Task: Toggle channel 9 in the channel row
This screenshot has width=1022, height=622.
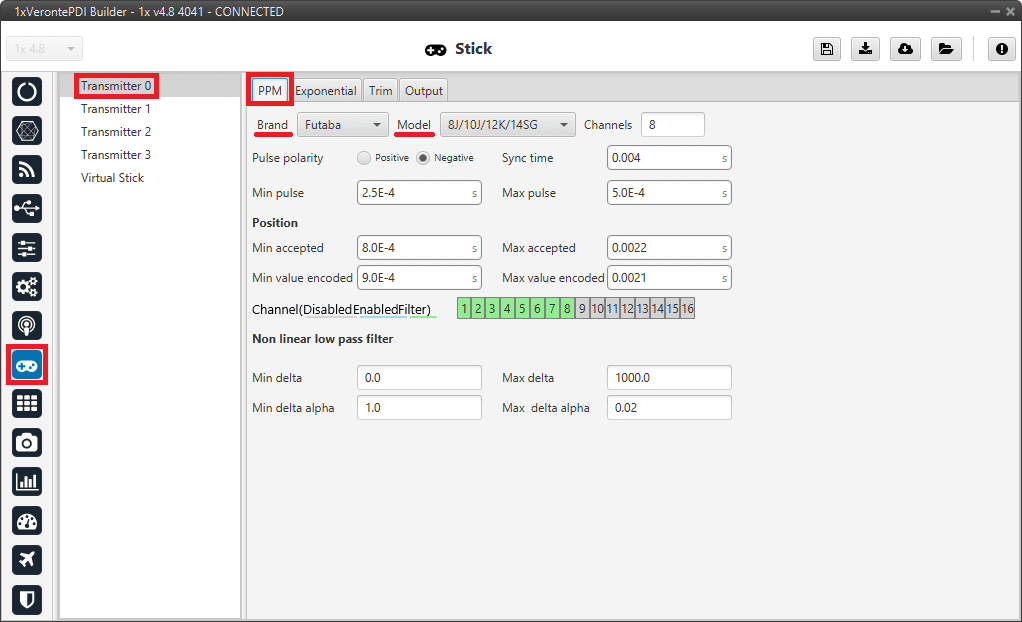Action: 582,309
